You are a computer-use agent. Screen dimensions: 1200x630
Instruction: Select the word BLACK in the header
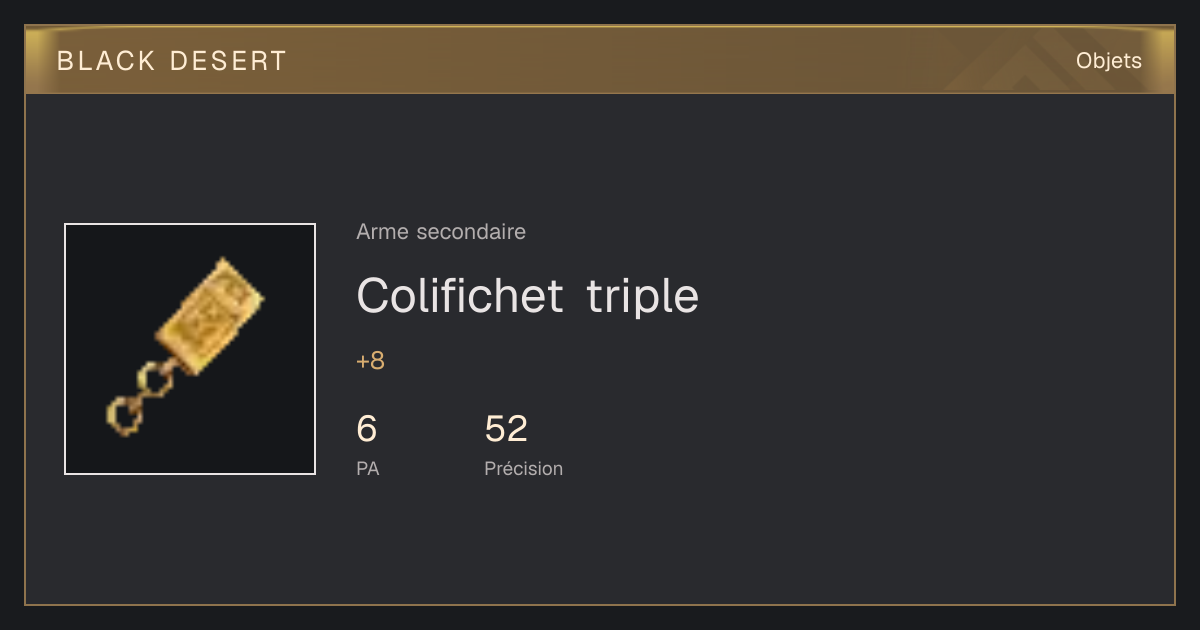tap(106, 61)
